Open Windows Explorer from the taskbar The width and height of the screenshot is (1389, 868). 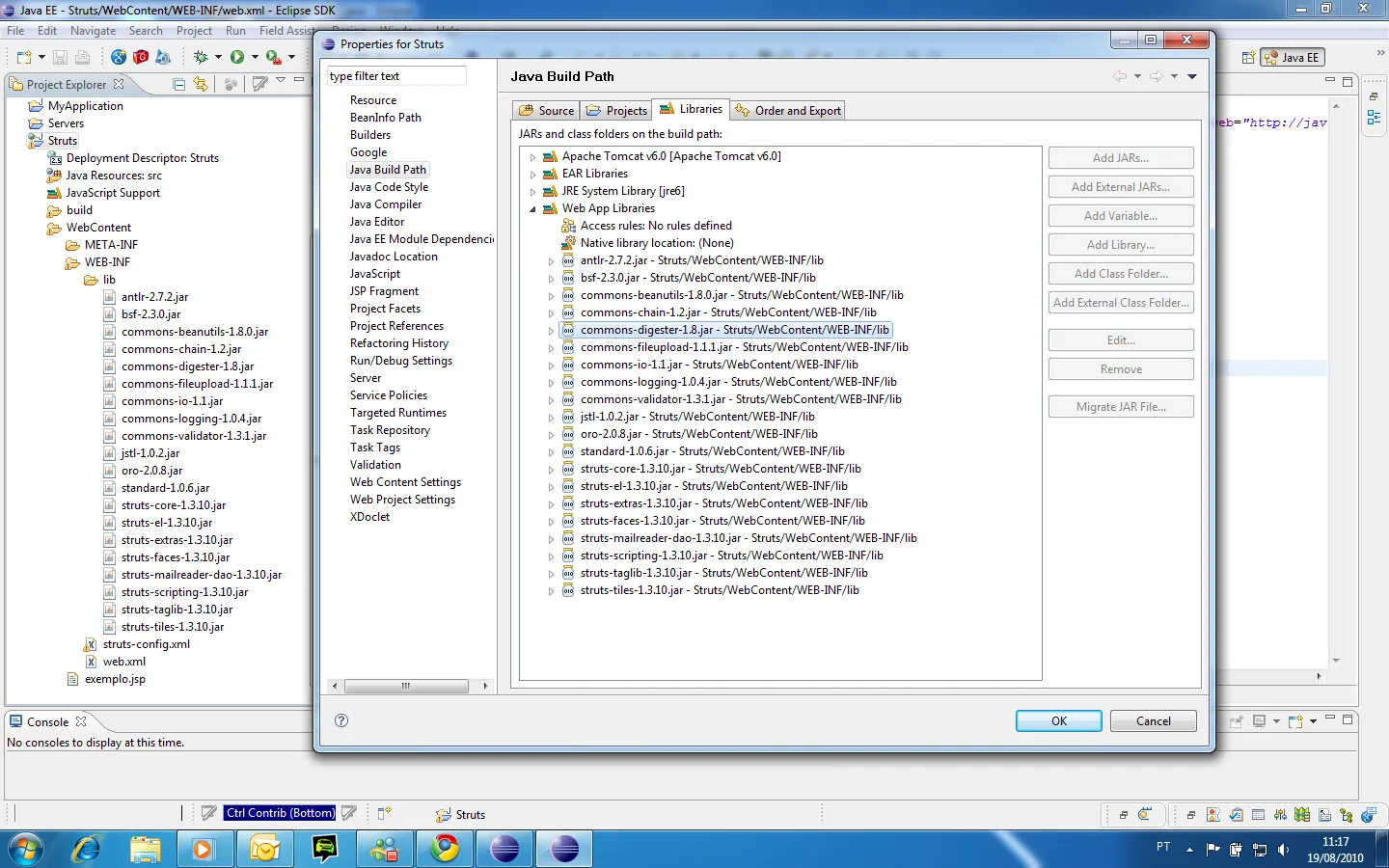click(146, 849)
